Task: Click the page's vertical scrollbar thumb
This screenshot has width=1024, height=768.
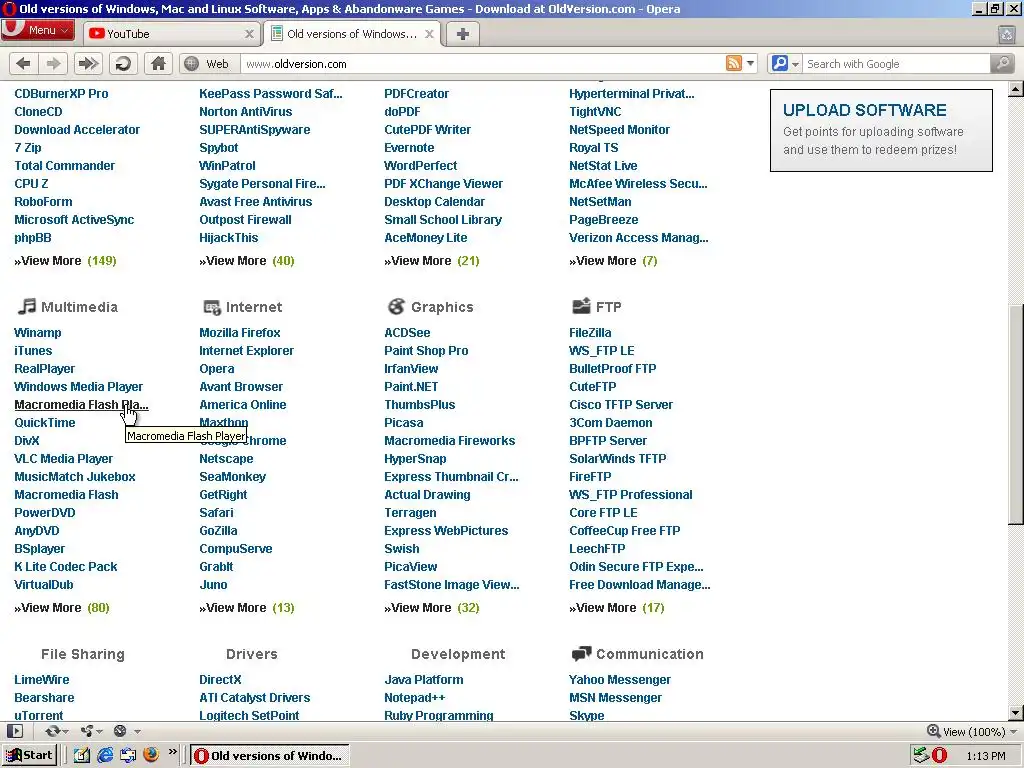Action: point(1016,415)
